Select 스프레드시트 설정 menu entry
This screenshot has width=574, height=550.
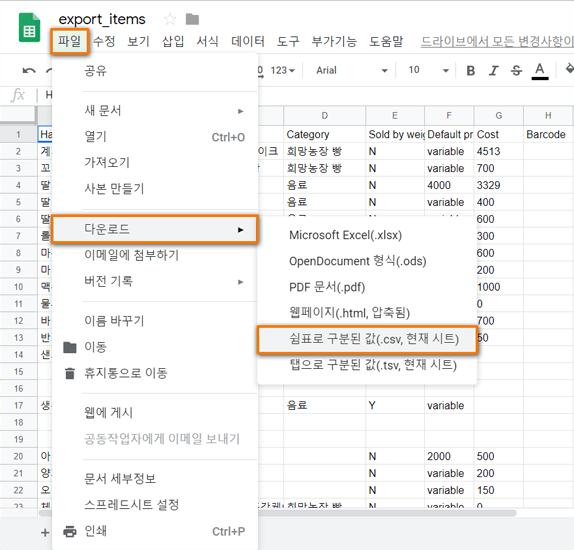pyautogui.click(x=155, y=505)
